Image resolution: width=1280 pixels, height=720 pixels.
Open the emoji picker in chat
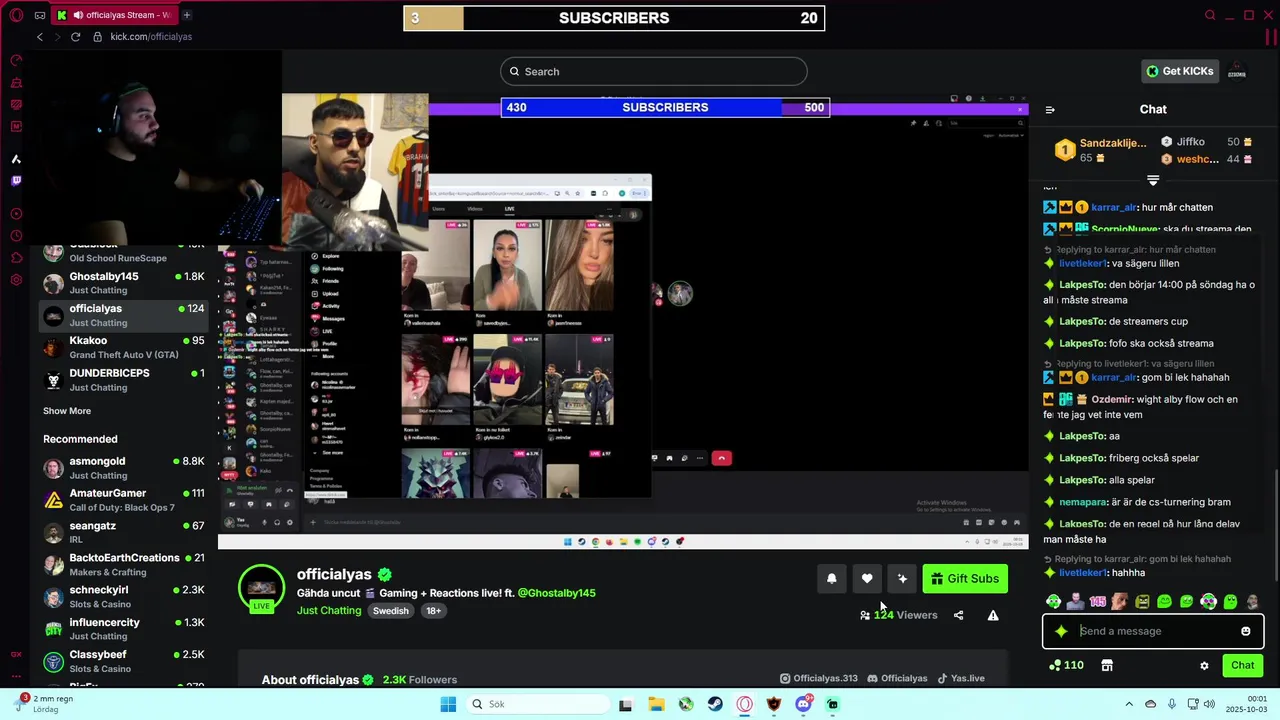1245,631
